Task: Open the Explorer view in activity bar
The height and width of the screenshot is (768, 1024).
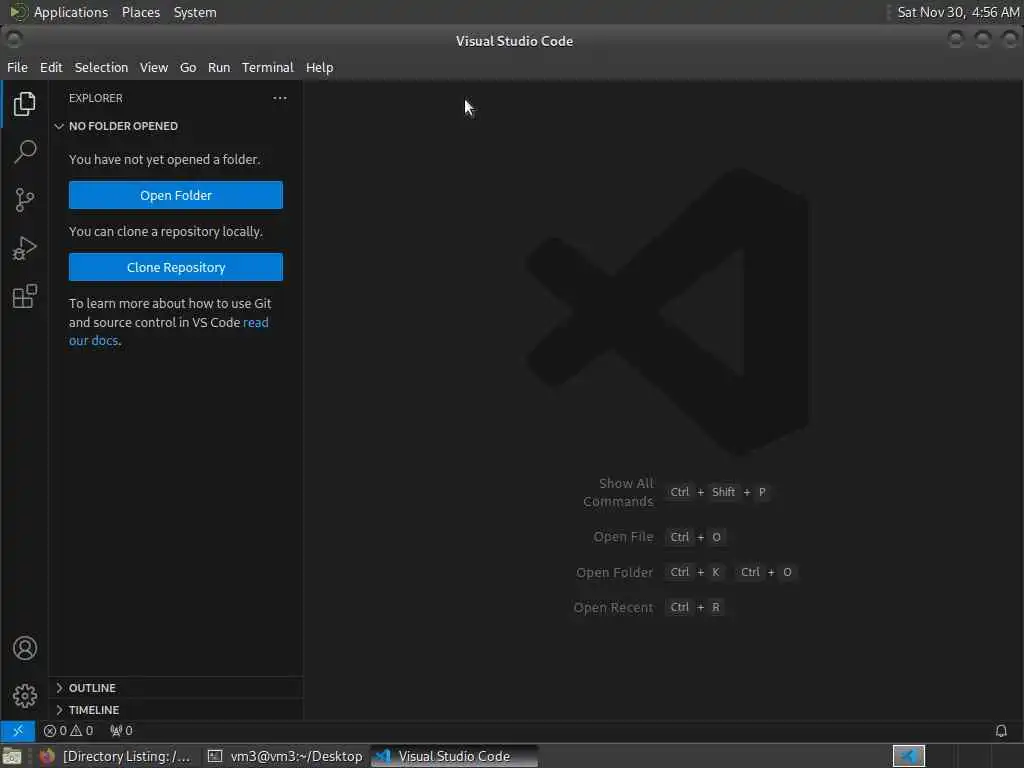Action: point(24,104)
